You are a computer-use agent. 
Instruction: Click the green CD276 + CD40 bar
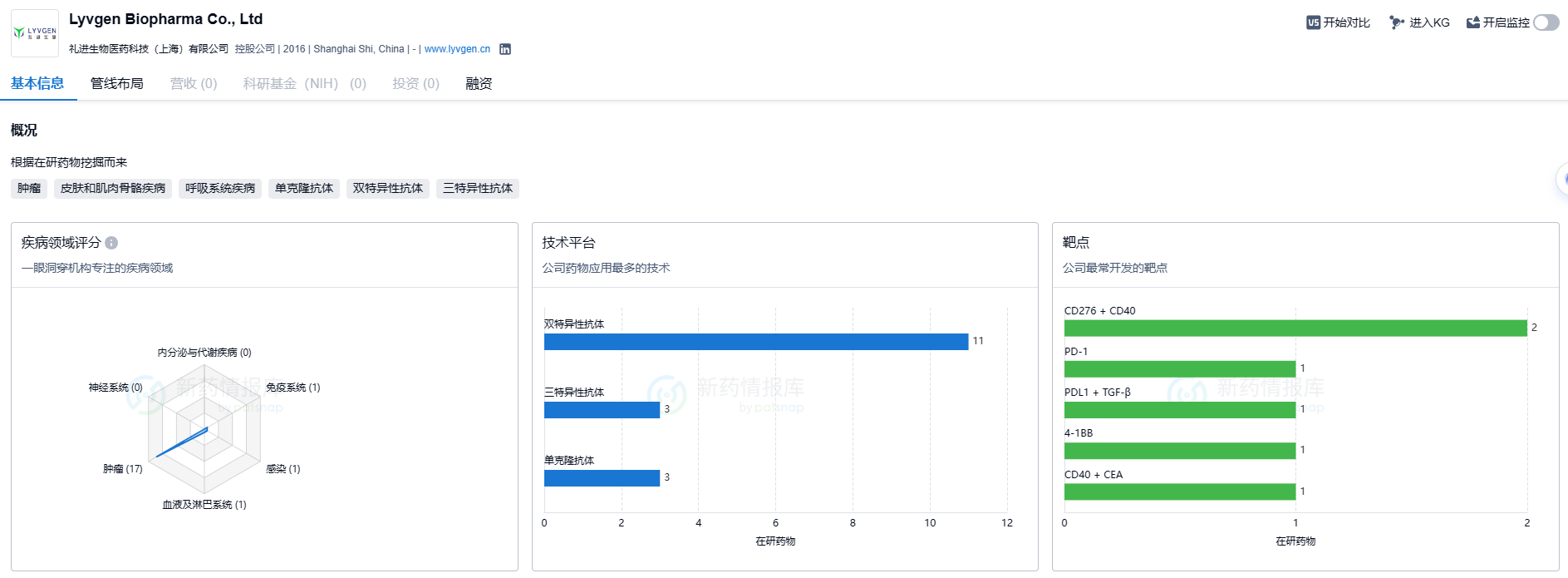[x=1295, y=329]
